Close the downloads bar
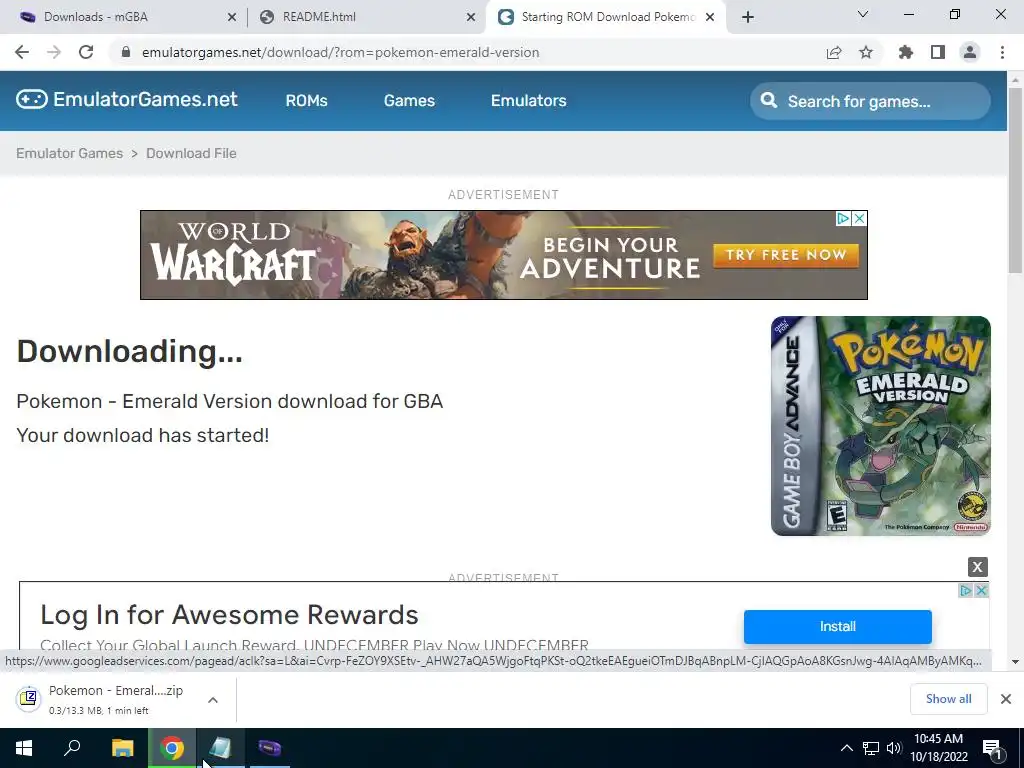Screen dimensions: 1024x768 [1006, 699]
